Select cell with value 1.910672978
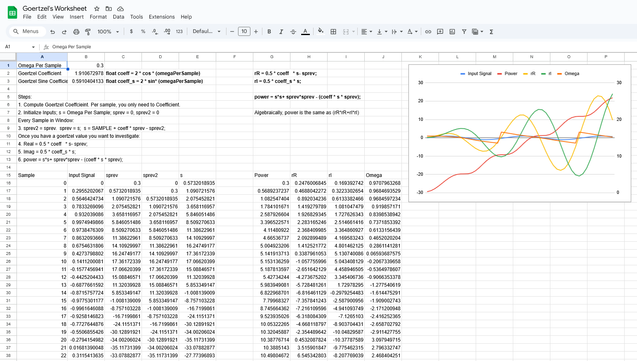The width and height of the screenshot is (637, 361). (x=86, y=73)
